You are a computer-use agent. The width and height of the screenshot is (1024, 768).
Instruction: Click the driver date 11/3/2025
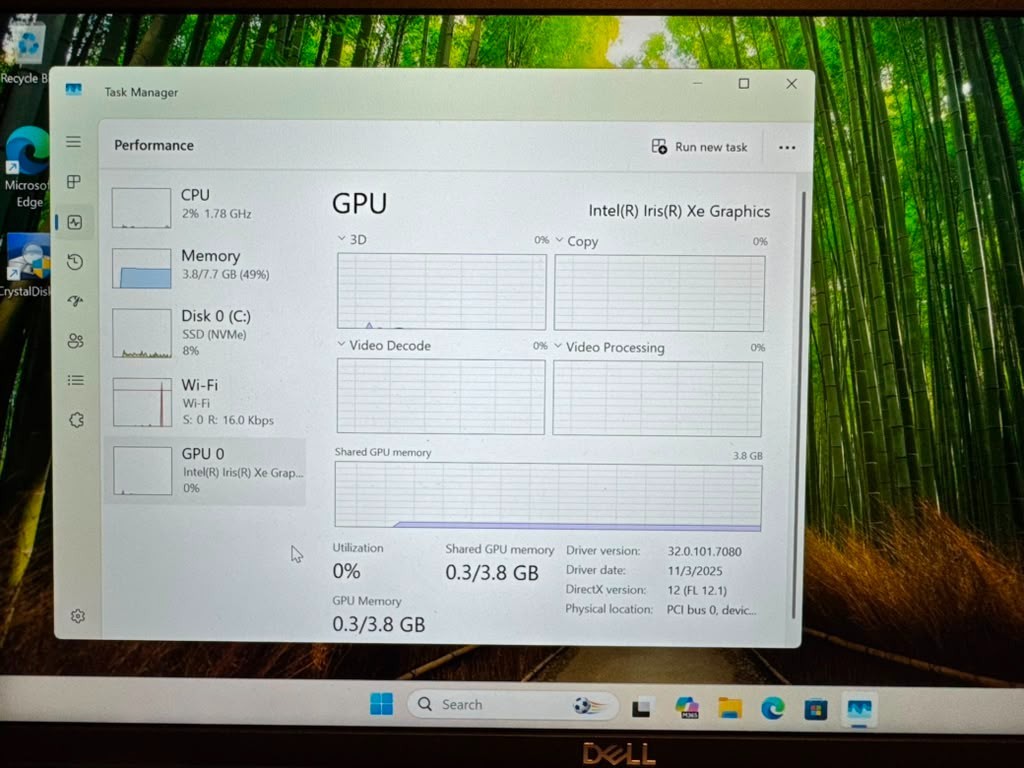(694, 571)
